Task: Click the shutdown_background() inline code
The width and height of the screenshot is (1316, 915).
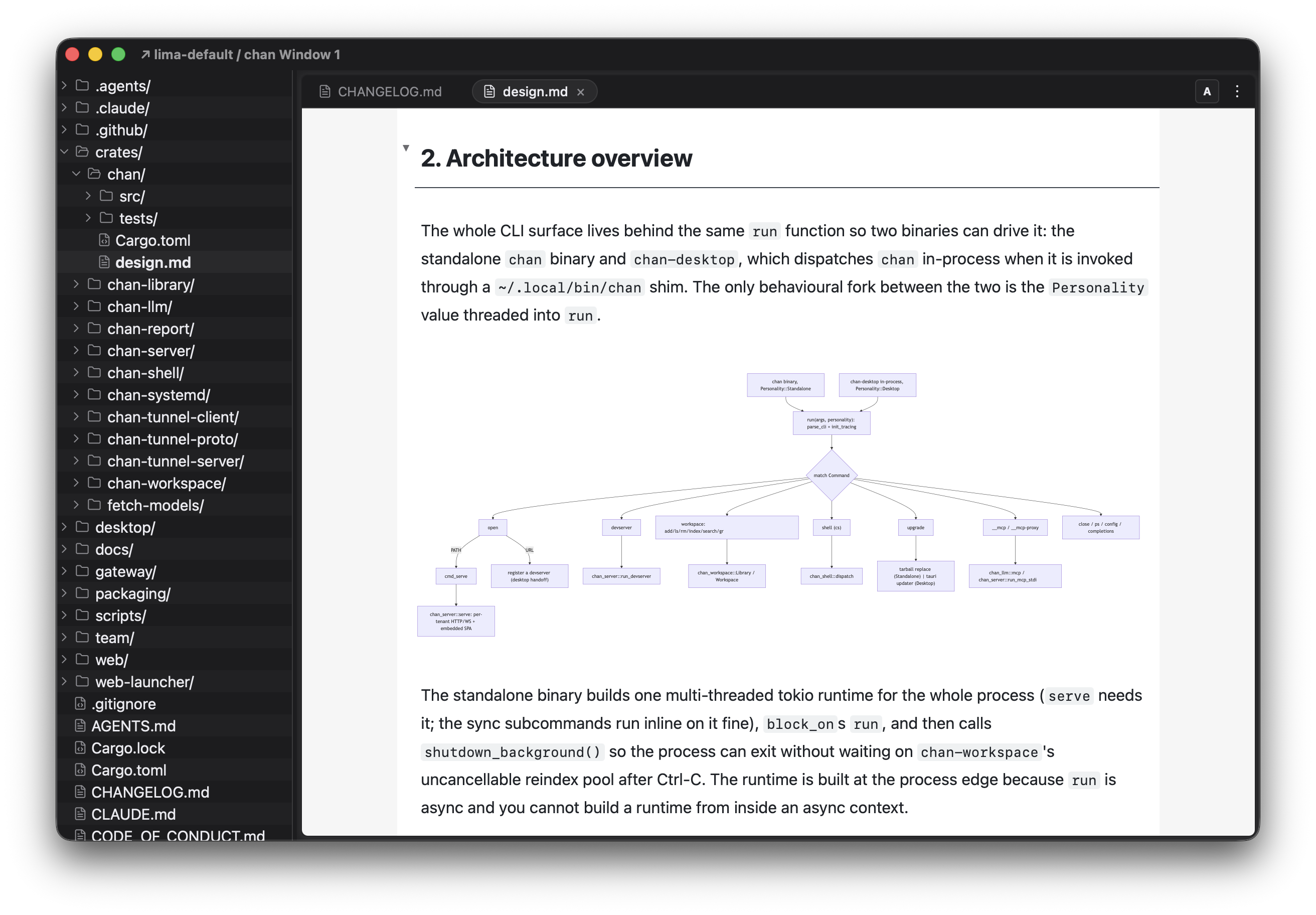Action: click(x=513, y=751)
